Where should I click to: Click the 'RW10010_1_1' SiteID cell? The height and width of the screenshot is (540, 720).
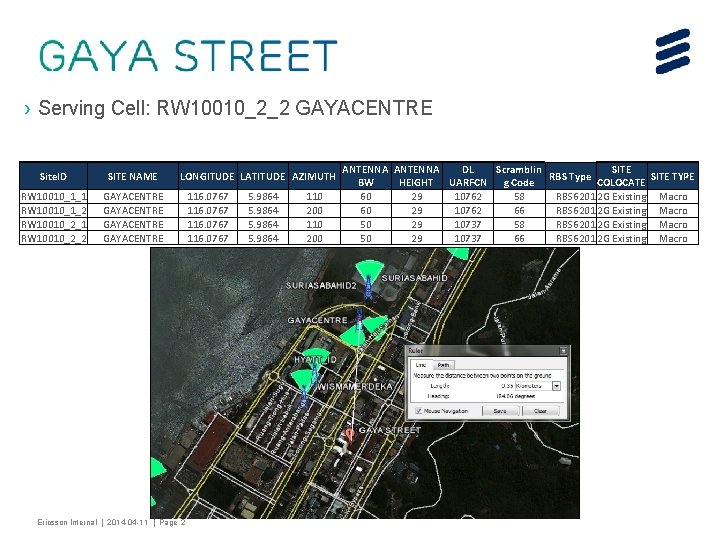click(53, 197)
